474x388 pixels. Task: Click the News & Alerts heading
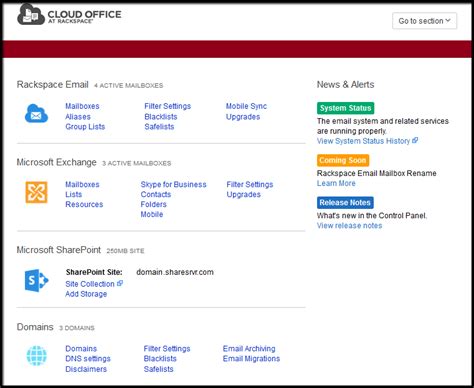[x=345, y=85]
